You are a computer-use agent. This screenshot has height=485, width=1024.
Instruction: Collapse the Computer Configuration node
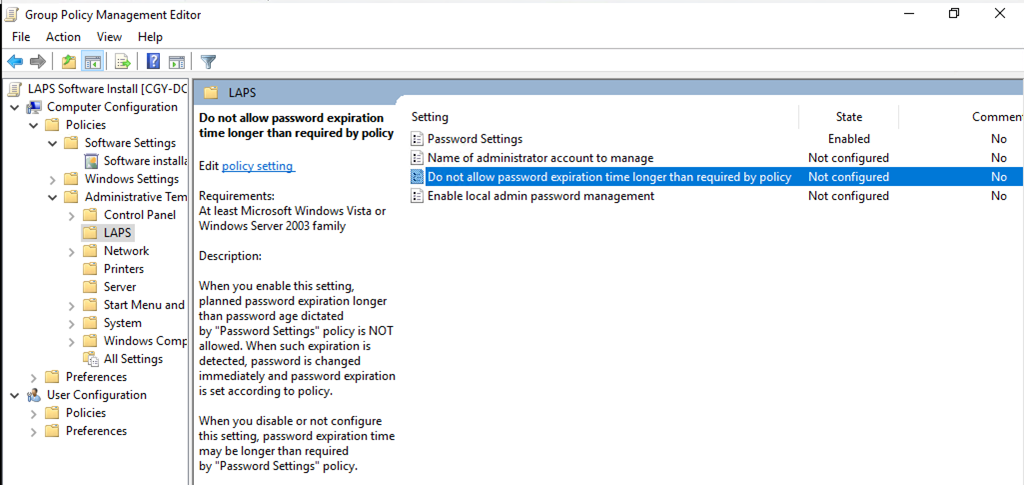click(16, 107)
